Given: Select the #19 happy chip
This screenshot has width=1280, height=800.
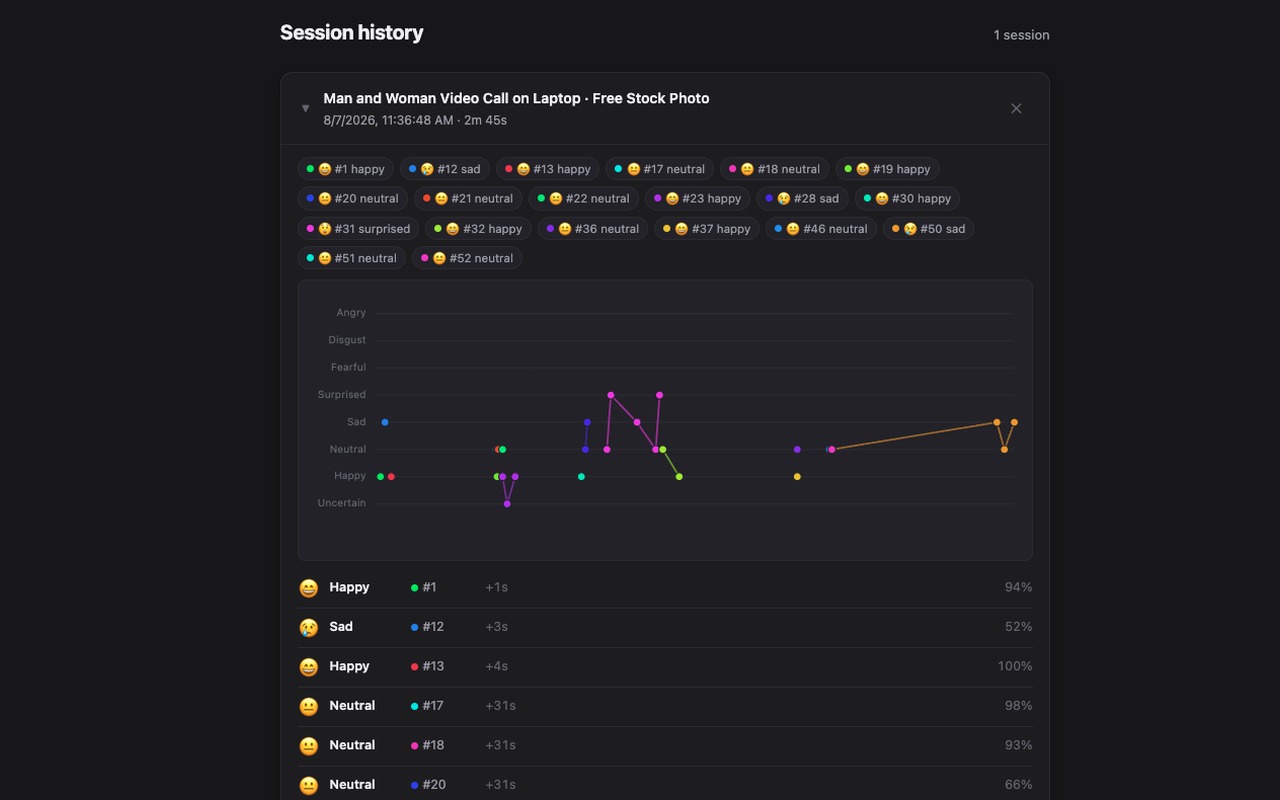Looking at the screenshot, I should pyautogui.click(x=887, y=169).
